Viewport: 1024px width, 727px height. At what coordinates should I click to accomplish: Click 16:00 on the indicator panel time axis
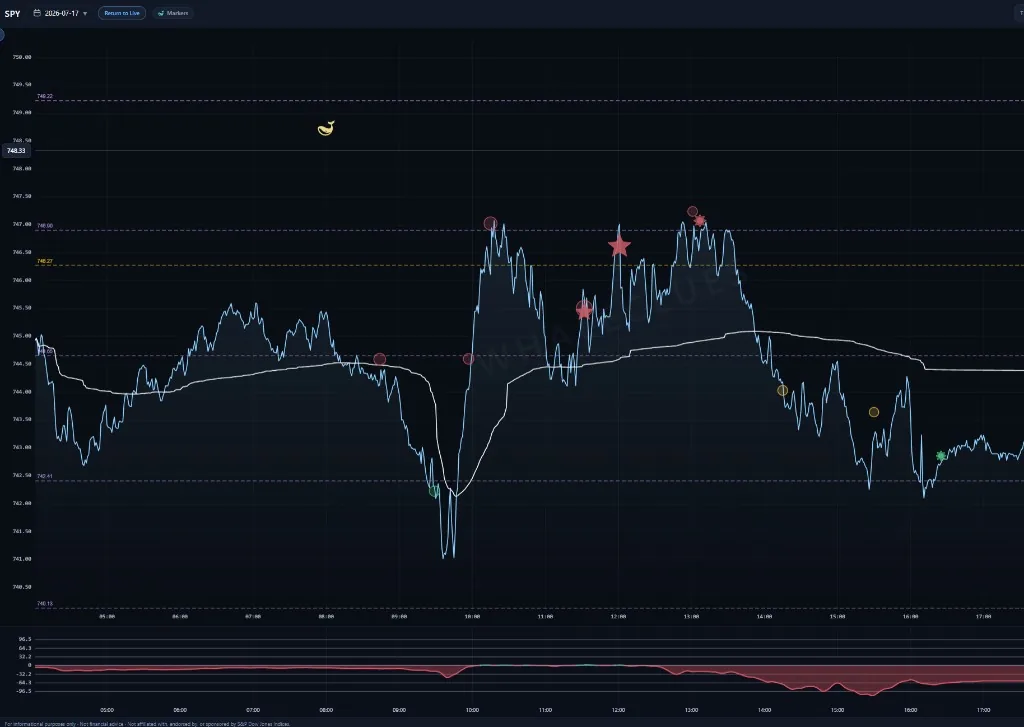coord(910,710)
